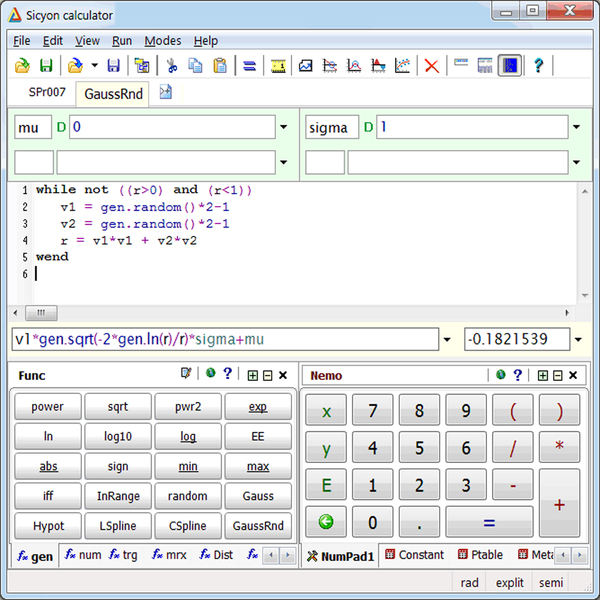Open the sigma value dropdown arrow

(x=576, y=127)
